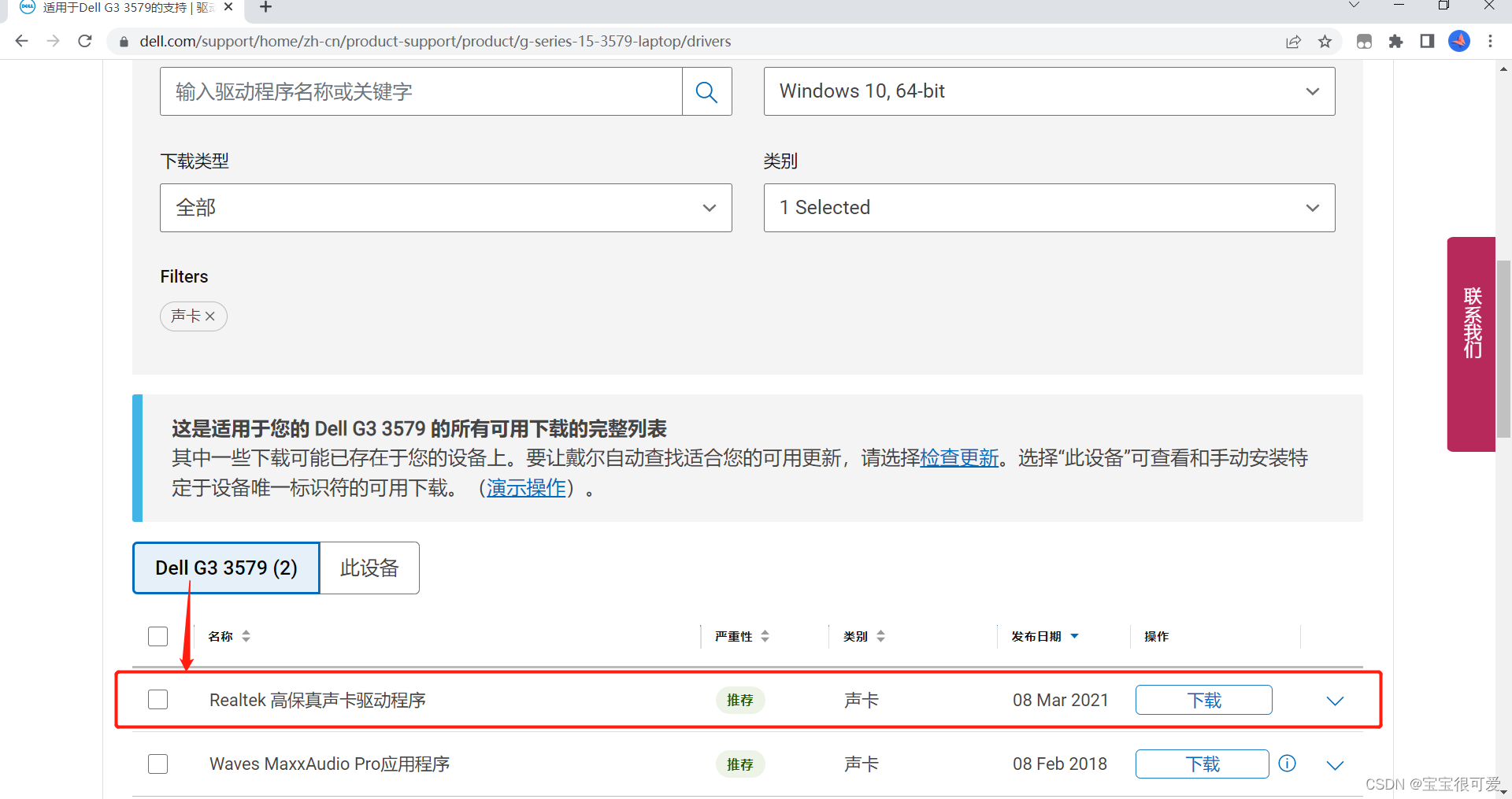Click the Filters heading
1512x799 pixels.
click(184, 276)
